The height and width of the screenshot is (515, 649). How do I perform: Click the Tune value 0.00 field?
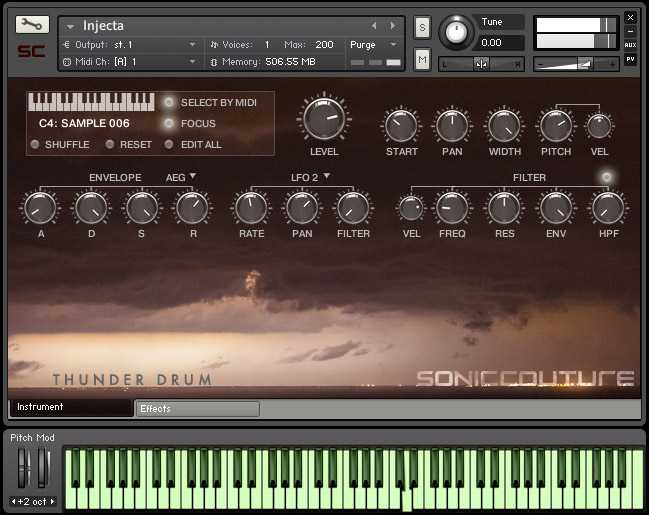pos(500,43)
